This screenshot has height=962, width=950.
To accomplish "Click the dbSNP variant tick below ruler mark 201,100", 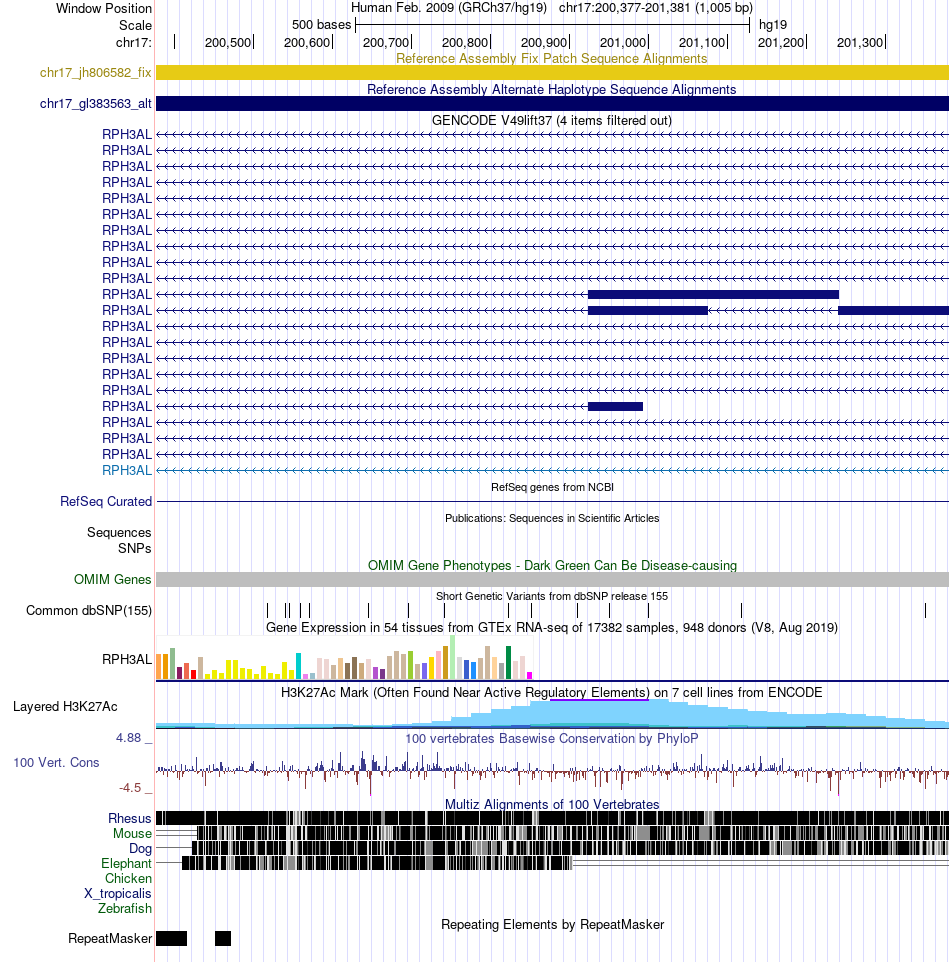I will click(x=742, y=610).
